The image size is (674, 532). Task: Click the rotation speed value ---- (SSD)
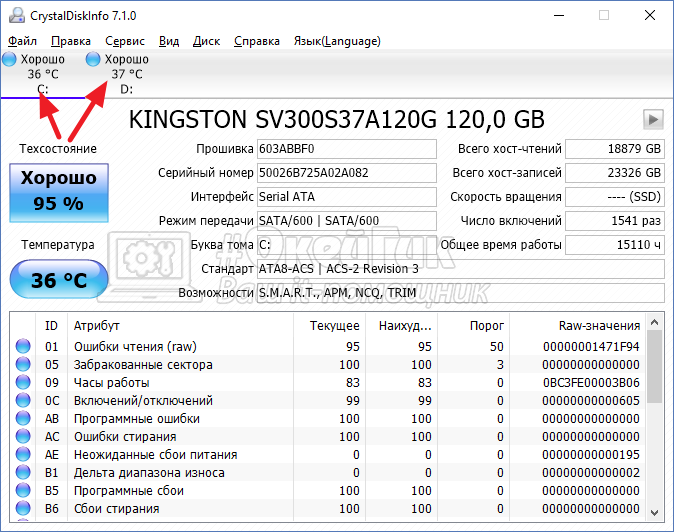[x=615, y=197]
